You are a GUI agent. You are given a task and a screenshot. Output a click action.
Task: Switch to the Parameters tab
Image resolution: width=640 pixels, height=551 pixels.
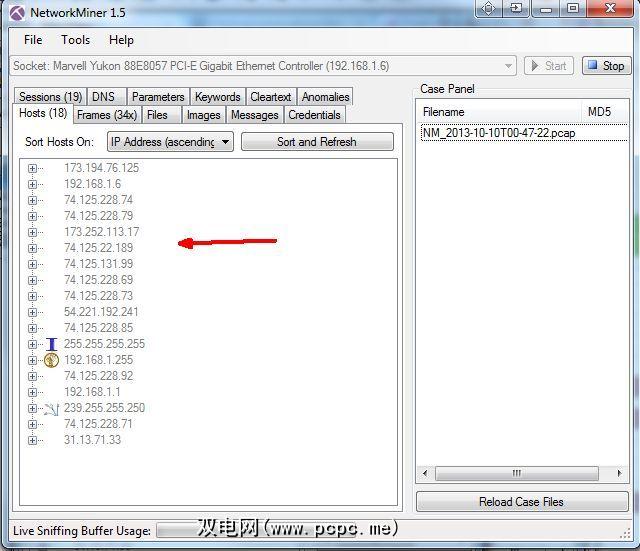coord(158,97)
